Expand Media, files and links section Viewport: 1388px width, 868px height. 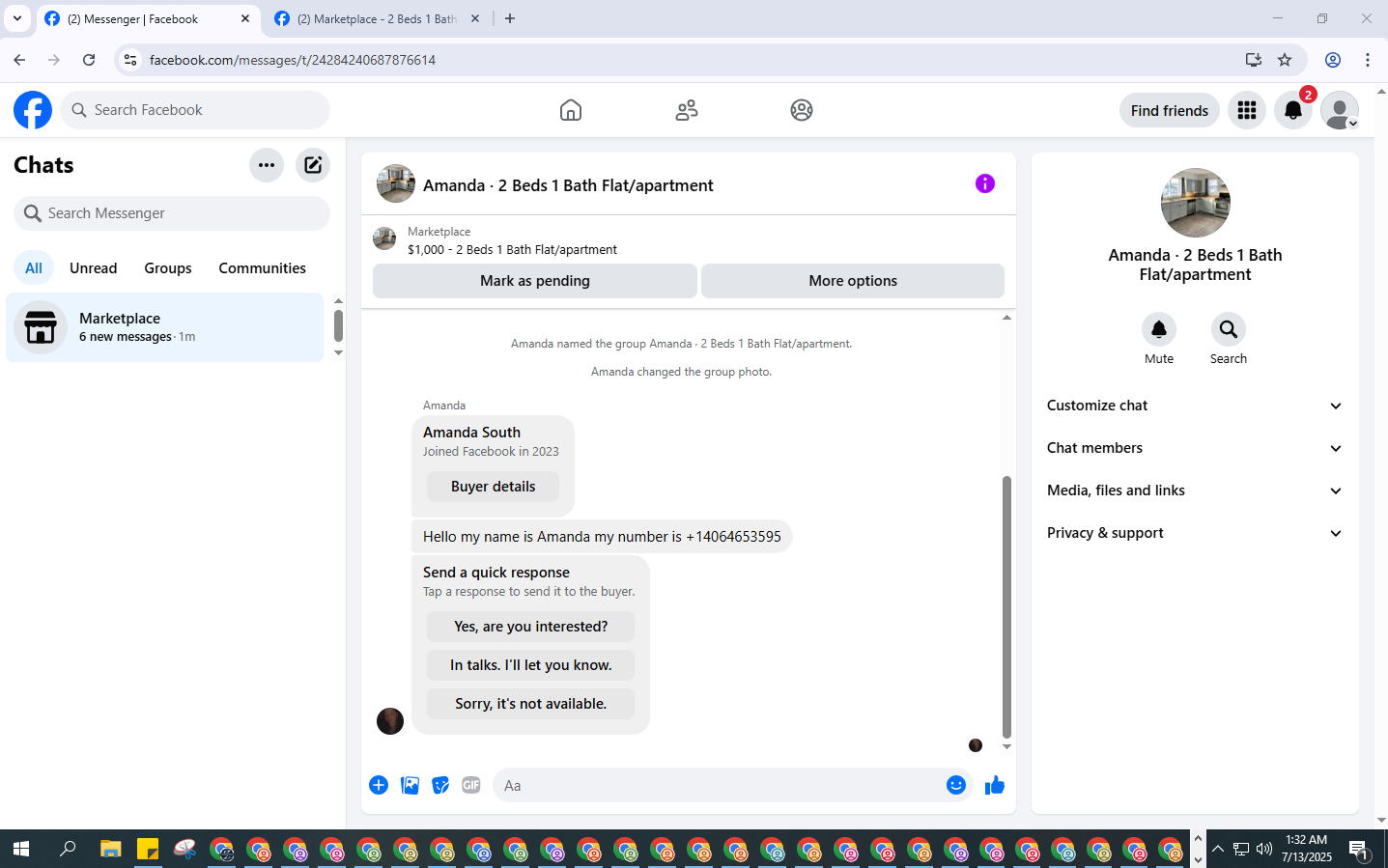pos(1195,490)
